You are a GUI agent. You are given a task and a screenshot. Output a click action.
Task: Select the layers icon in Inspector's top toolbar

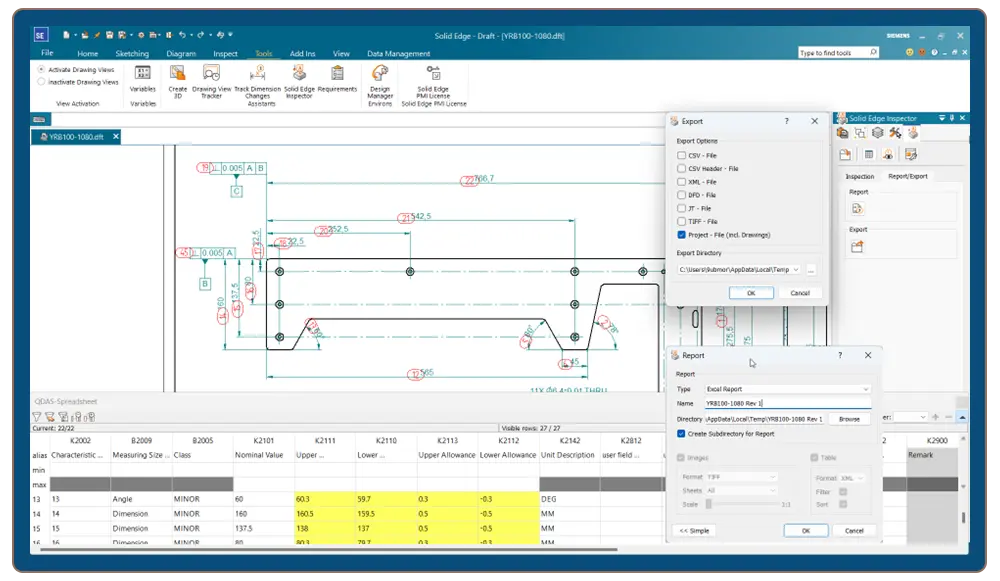pyautogui.click(x=878, y=133)
